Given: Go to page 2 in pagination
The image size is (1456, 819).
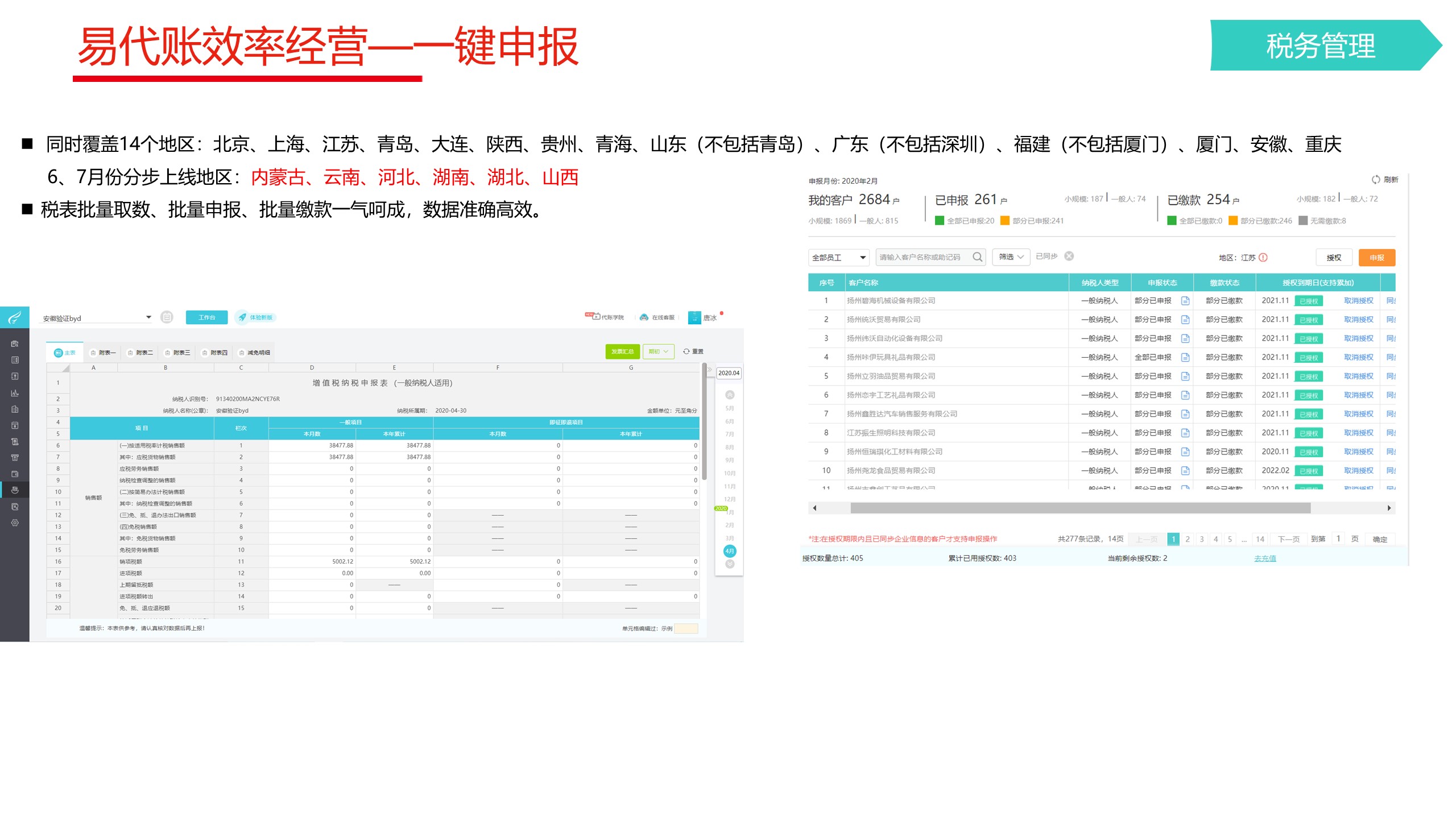Looking at the screenshot, I should coord(1188,539).
